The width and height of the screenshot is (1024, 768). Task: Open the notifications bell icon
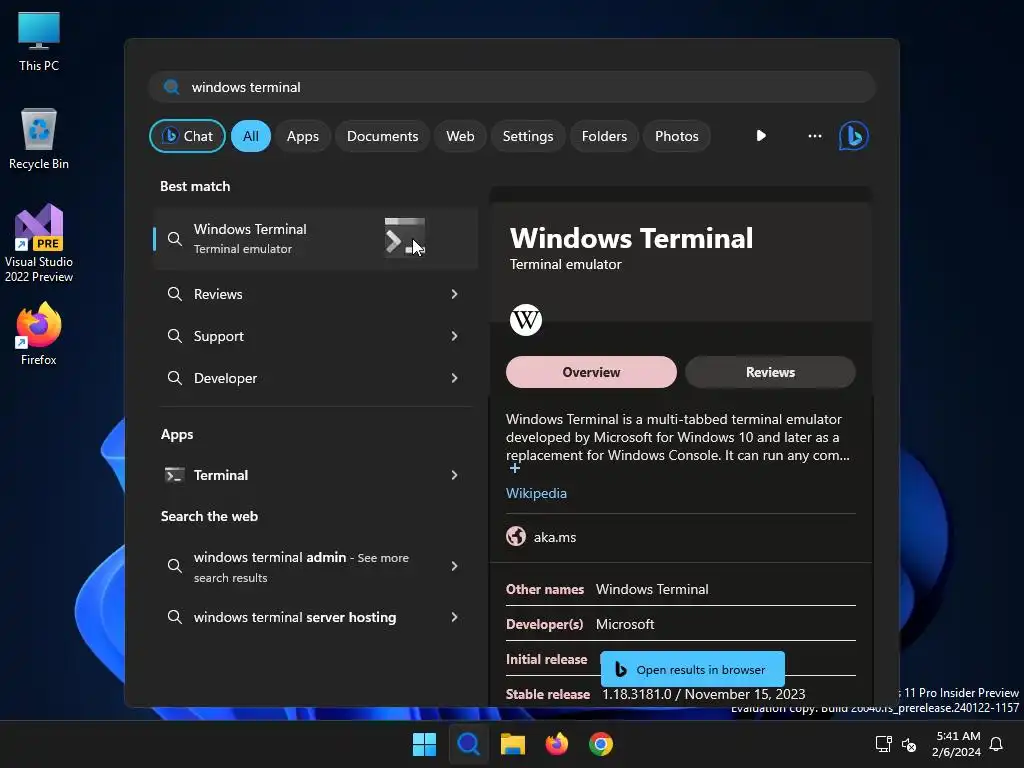[996, 744]
